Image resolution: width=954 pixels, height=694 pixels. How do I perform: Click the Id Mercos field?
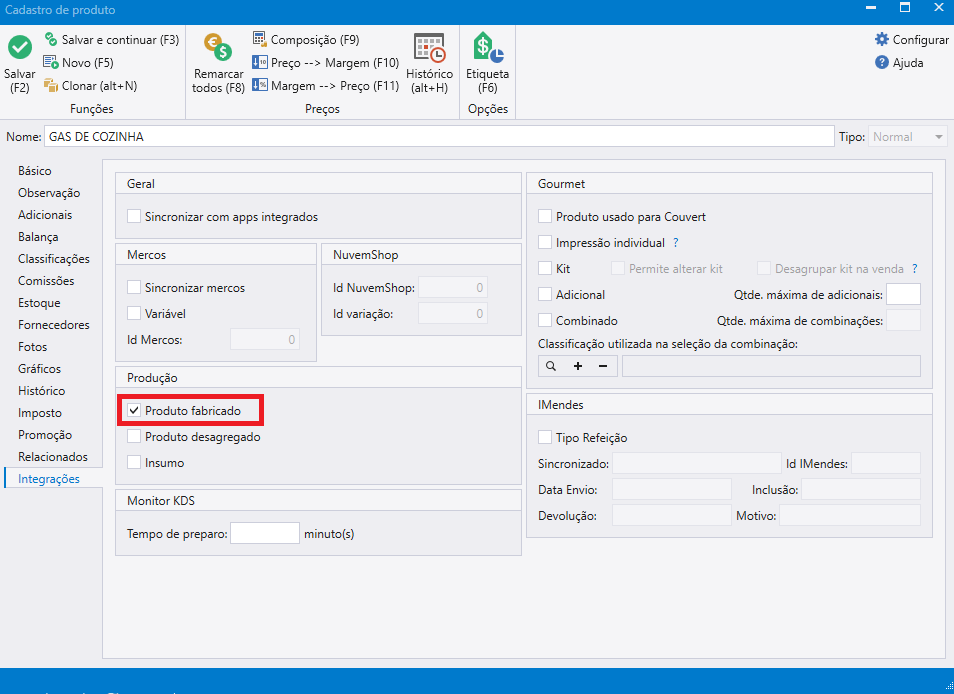coord(265,339)
